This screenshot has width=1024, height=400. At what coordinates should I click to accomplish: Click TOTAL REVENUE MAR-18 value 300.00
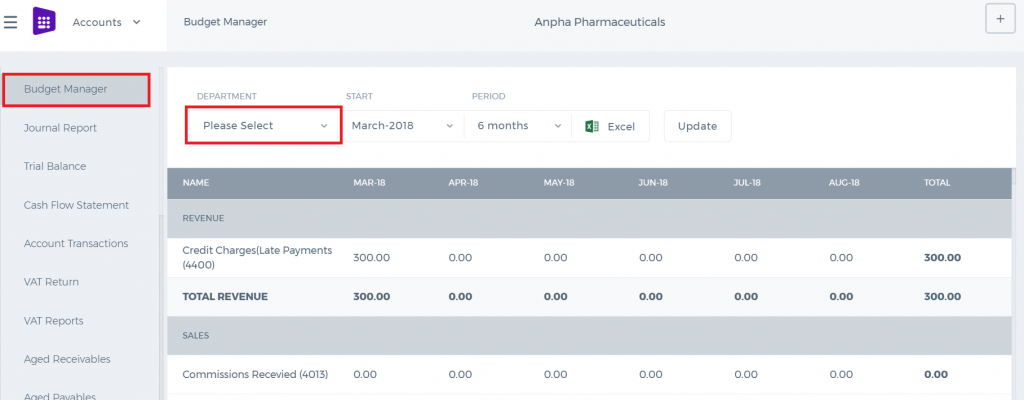click(x=372, y=297)
